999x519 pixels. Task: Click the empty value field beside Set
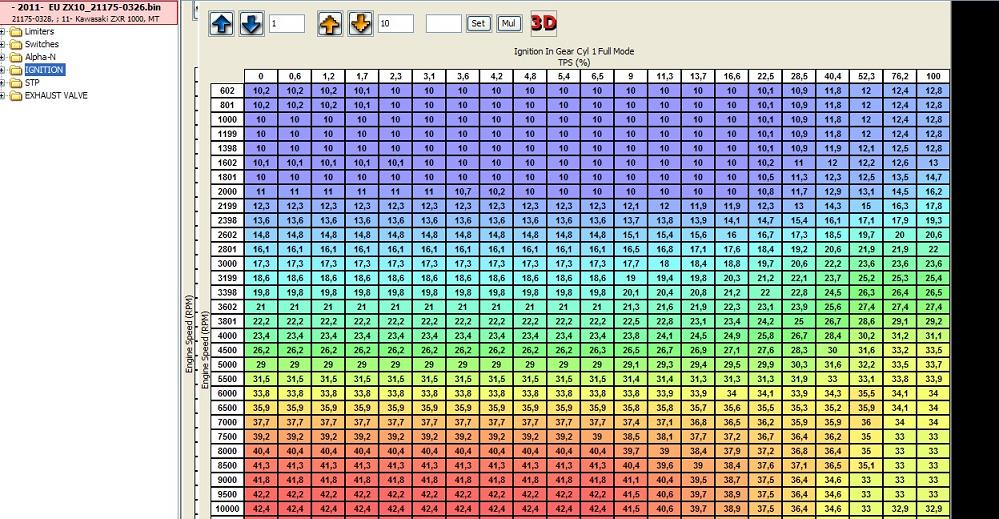(443, 23)
